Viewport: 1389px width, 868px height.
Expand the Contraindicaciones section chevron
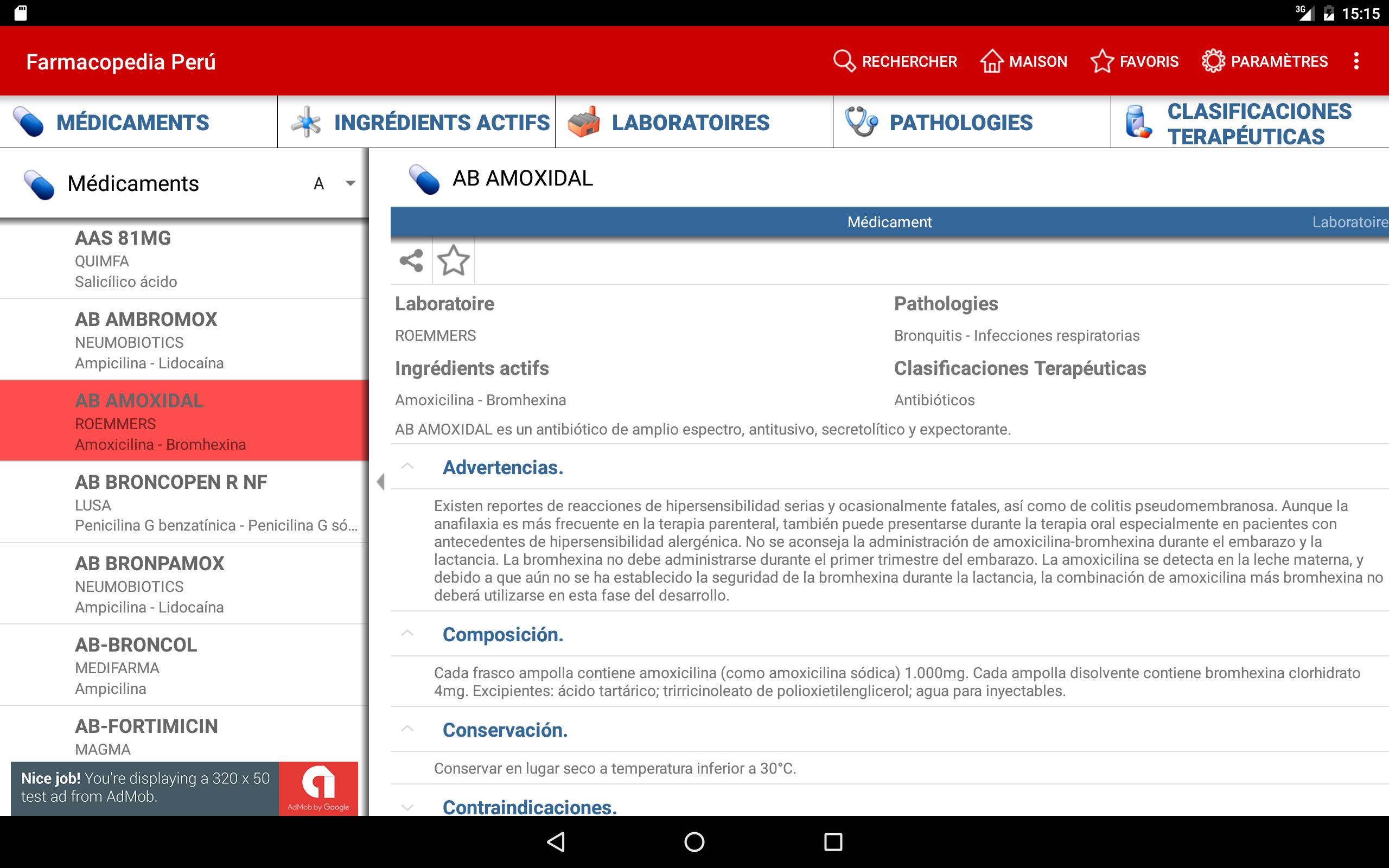pos(407,807)
